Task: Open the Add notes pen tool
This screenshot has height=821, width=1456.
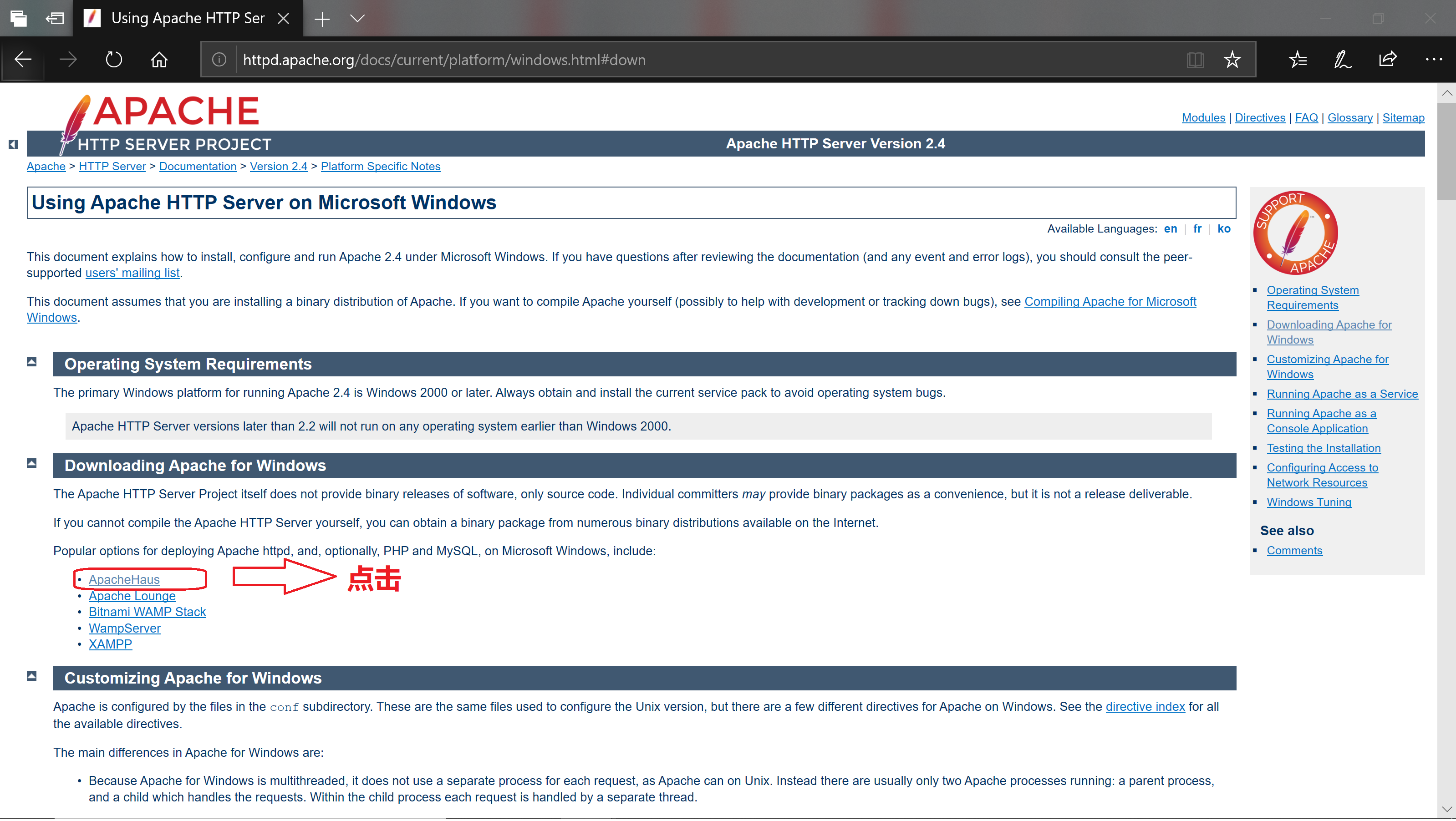Action: point(1342,59)
